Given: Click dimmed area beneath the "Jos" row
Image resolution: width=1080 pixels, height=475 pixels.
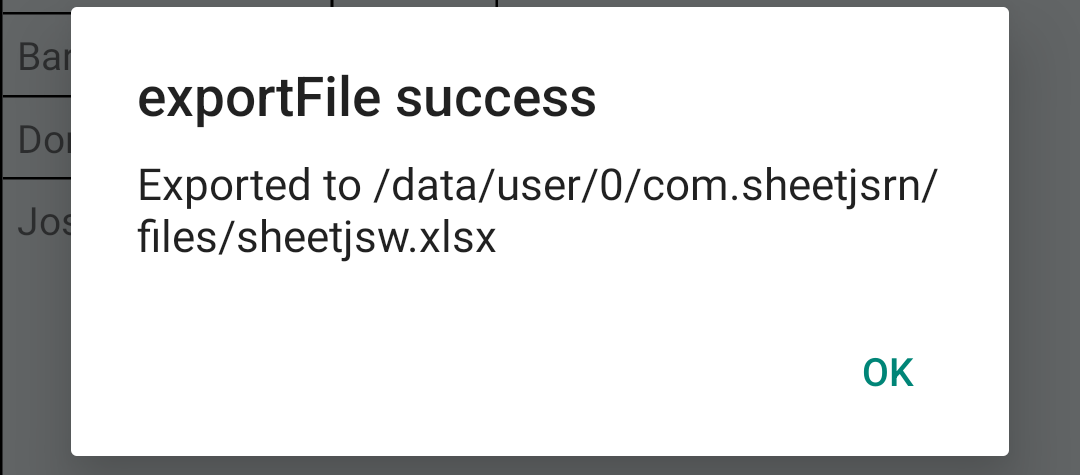Looking at the screenshot, I should point(36,350).
